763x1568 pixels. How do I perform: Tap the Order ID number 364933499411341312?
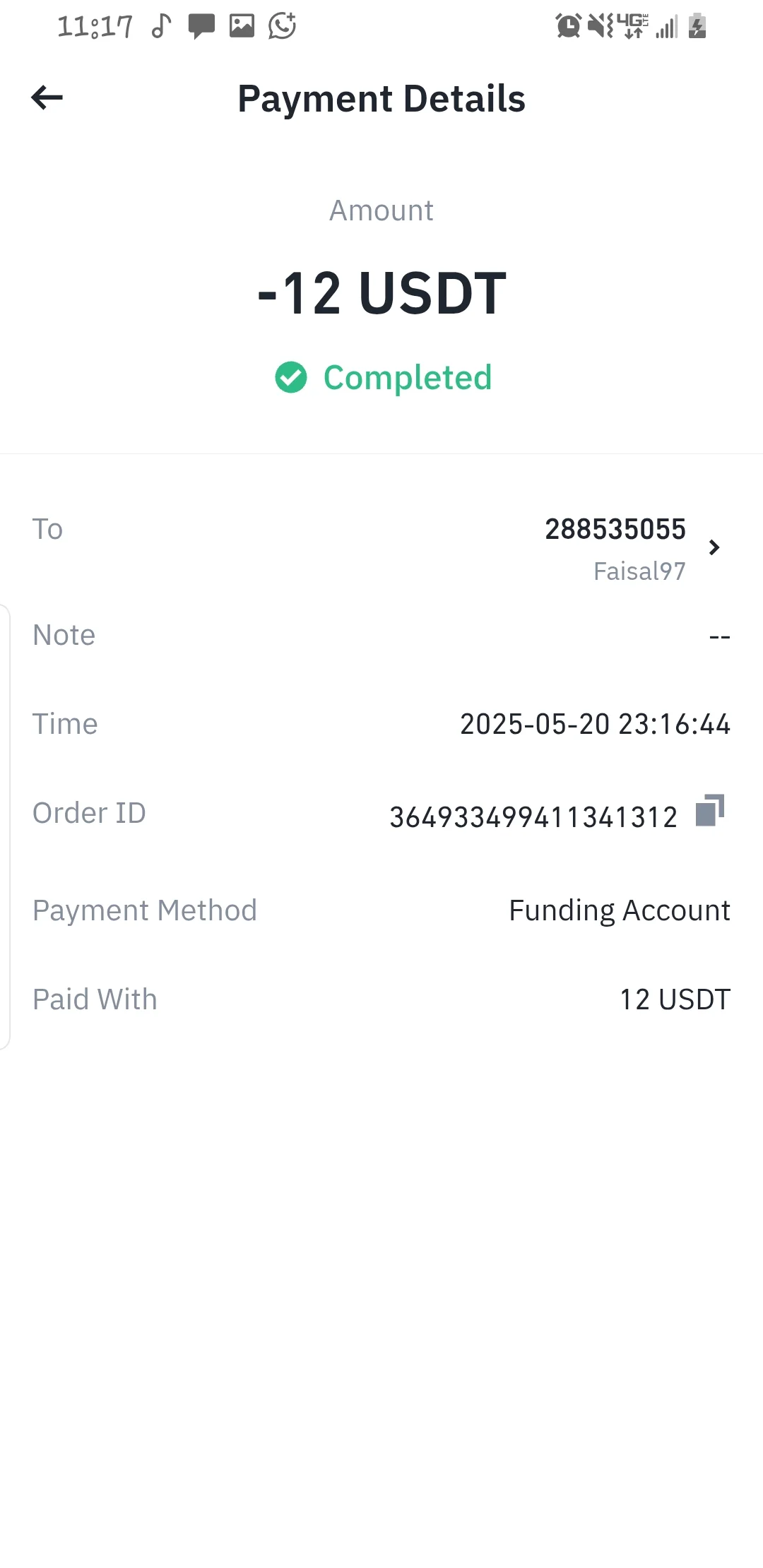[x=533, y=817]
